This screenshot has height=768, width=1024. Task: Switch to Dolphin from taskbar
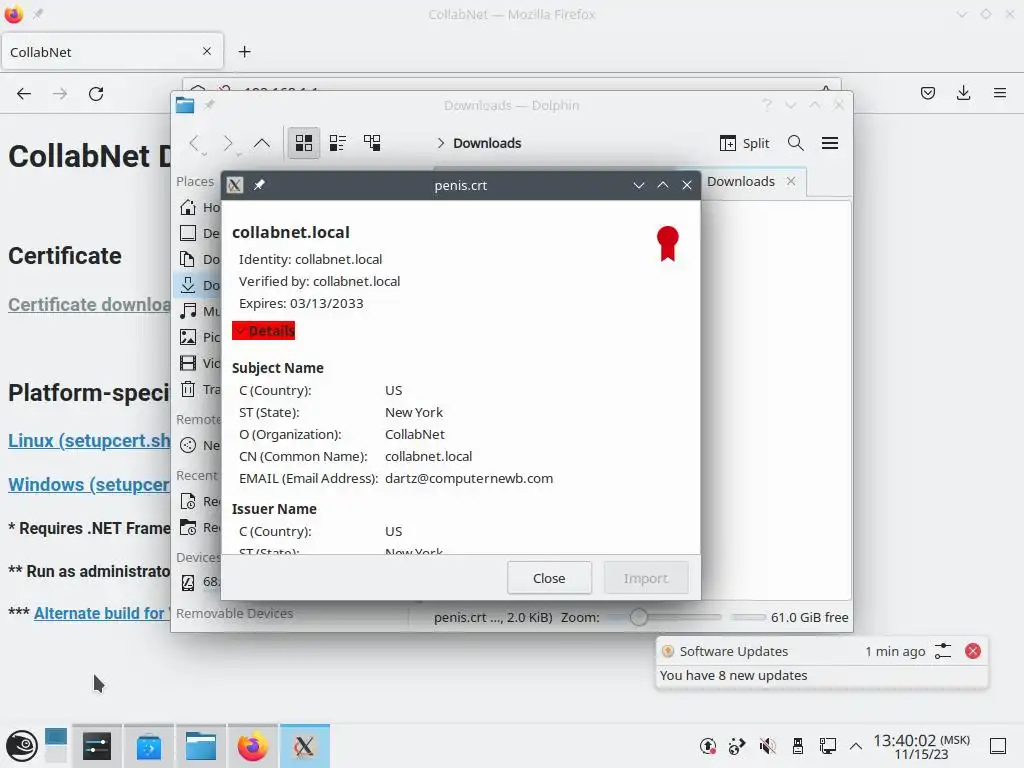[x=200, y=746]
